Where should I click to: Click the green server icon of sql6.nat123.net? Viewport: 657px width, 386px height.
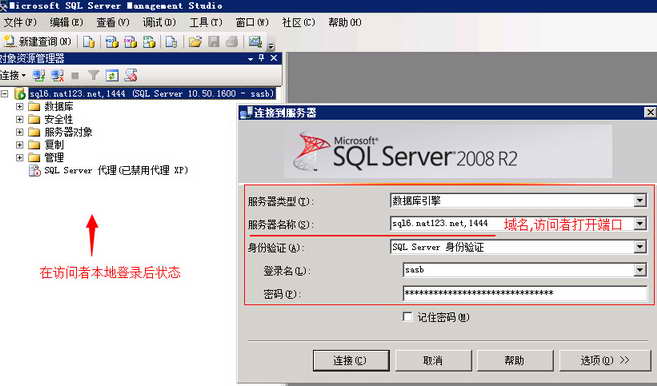tap(20, 93)
